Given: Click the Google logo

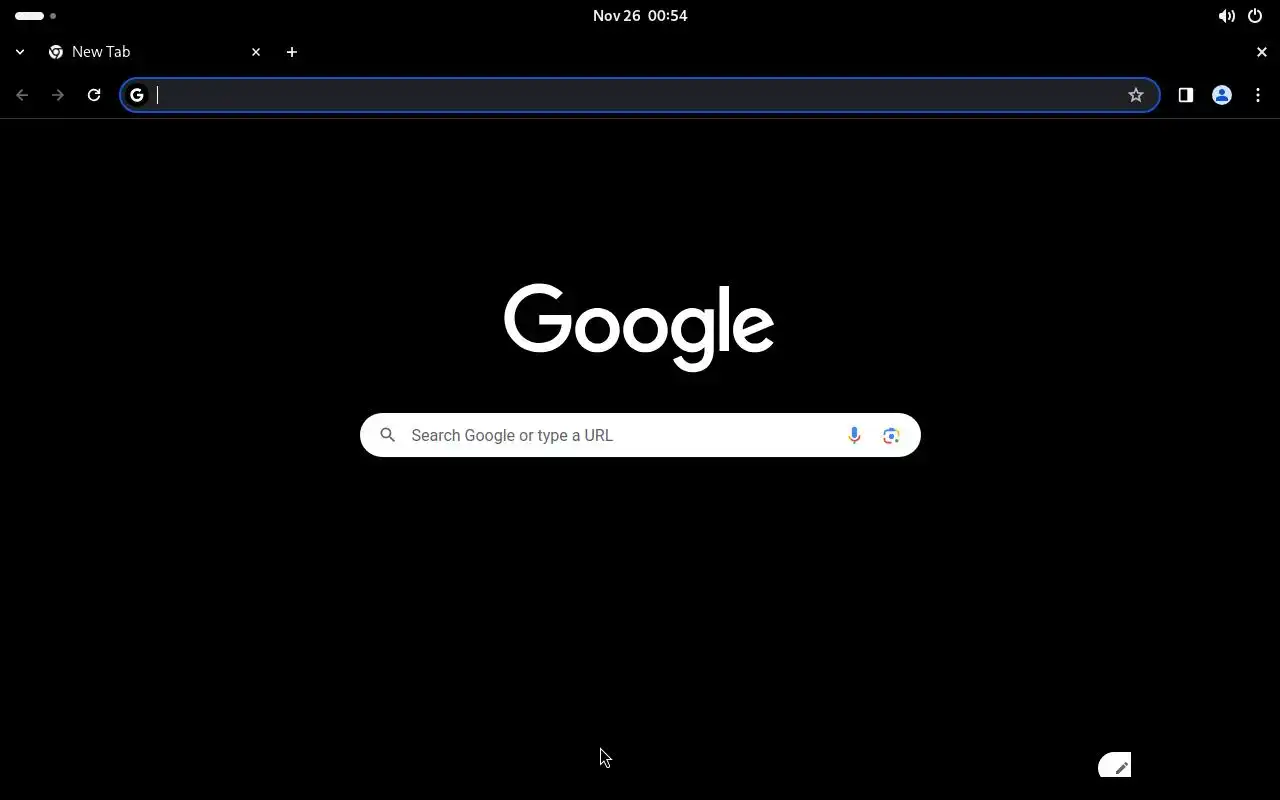Looking at the screenshot, I should point(639,327).
